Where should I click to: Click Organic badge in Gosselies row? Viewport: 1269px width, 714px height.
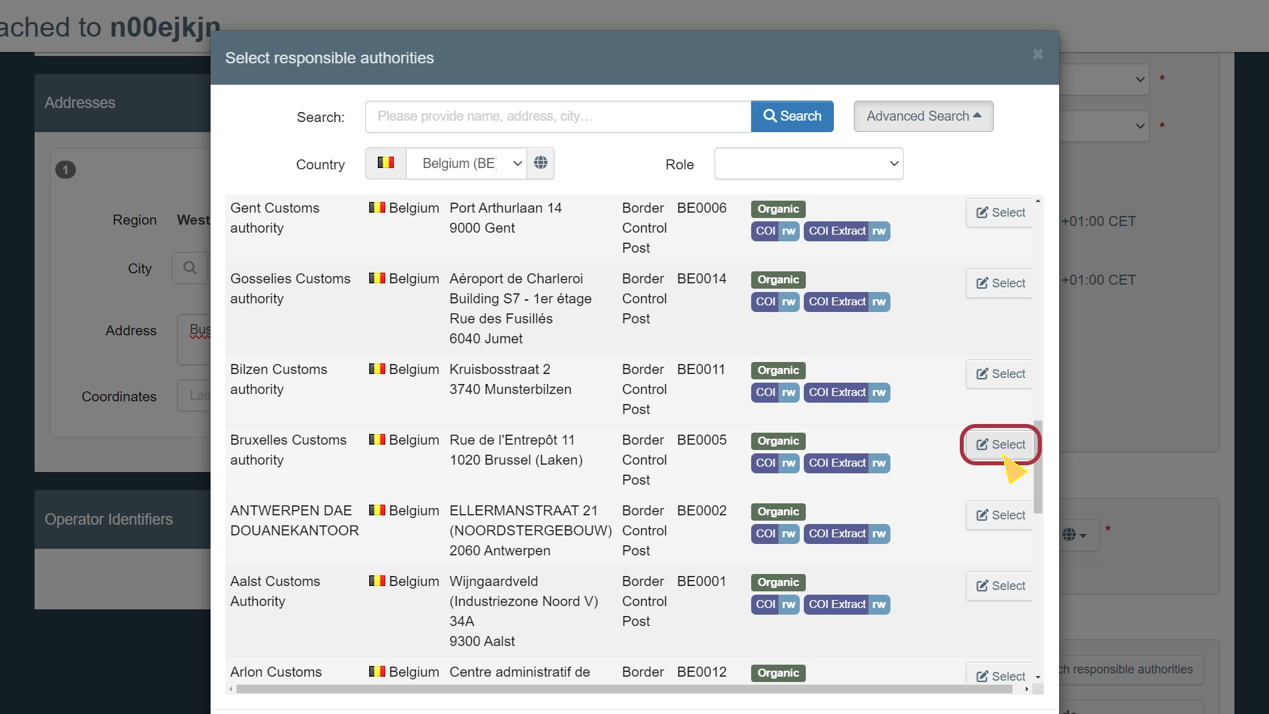coord(778,280)
